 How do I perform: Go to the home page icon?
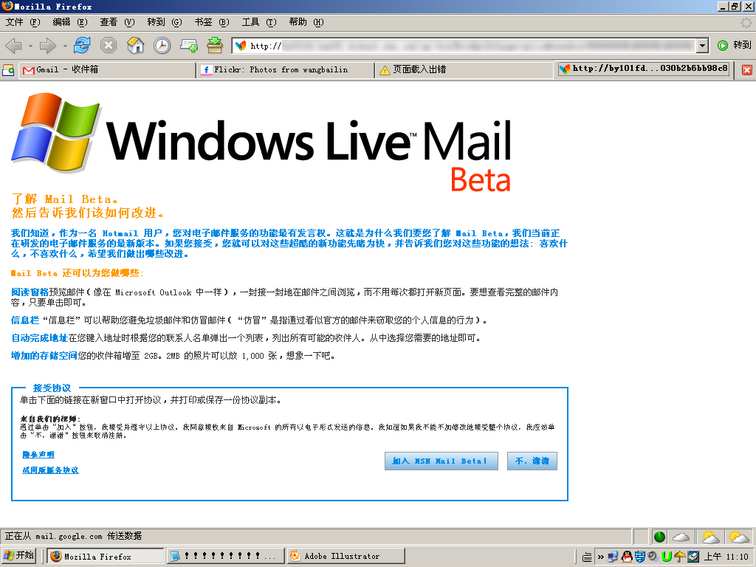(x=135, y=45)
